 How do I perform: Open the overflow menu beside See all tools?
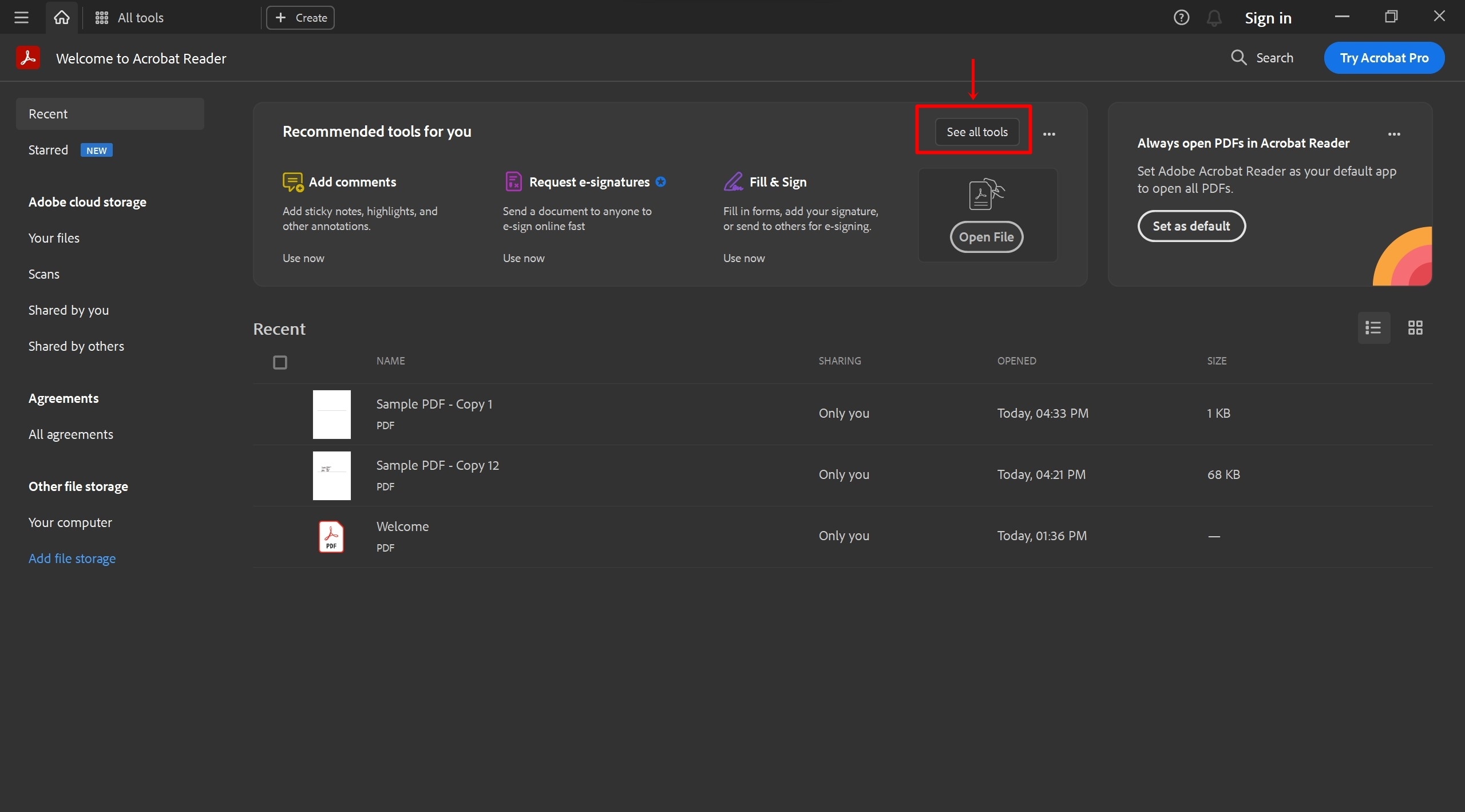[x=1048, y=133]
